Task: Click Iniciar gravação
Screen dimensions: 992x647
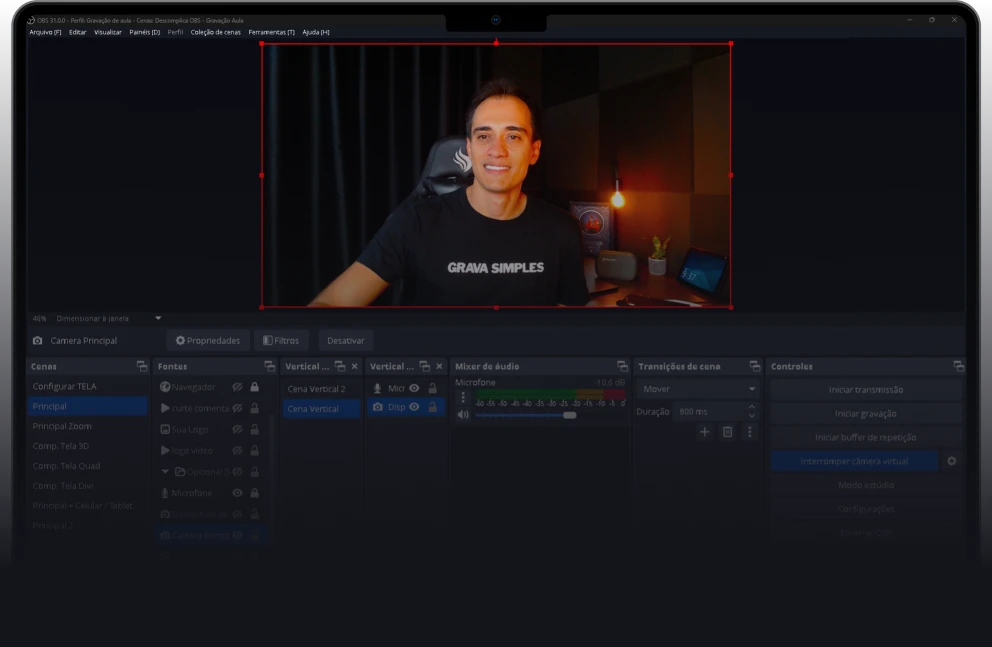Action: [865, 414]
